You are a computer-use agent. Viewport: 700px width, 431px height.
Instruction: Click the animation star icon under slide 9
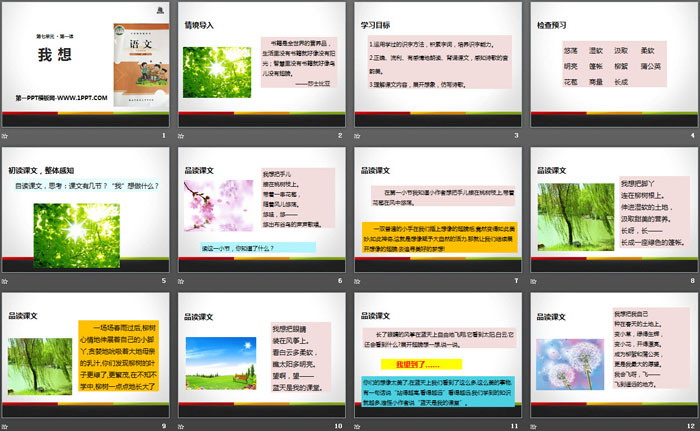4,427
